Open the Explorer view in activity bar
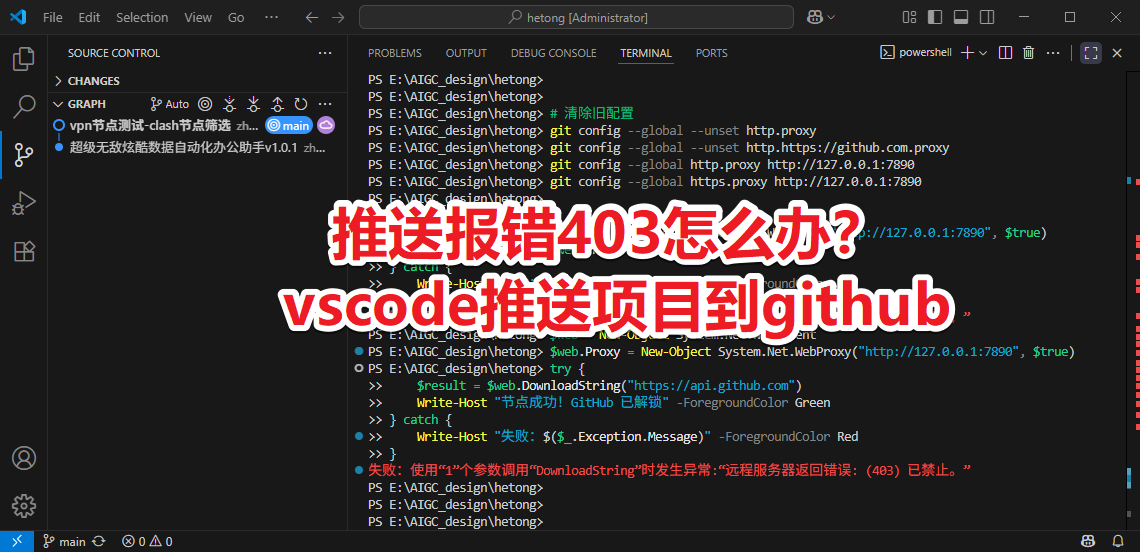This screenshot has width=1140, height=552. pyautogui.click(x=24, y=58)
